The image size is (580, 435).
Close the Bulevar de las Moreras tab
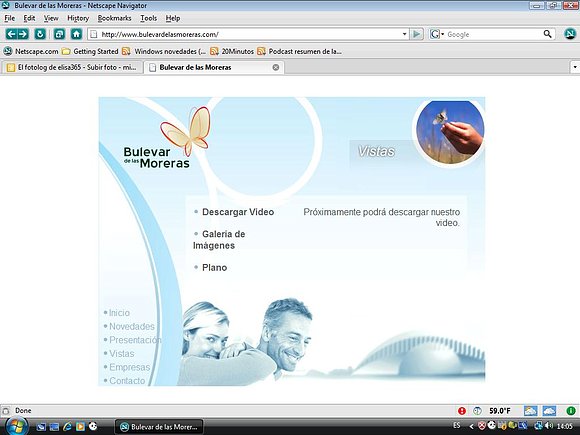click(276, 67)
